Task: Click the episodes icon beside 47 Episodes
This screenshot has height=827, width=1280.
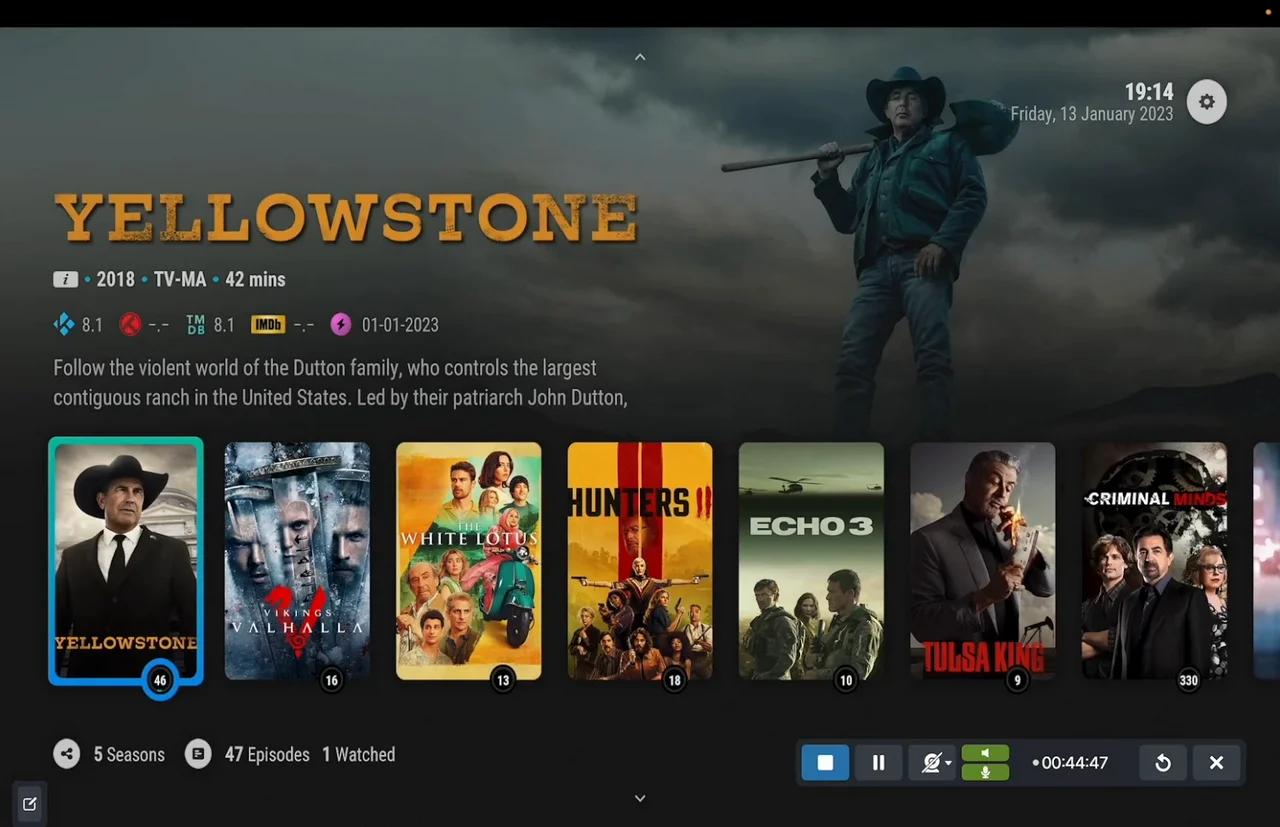Action: click(198, 754)
